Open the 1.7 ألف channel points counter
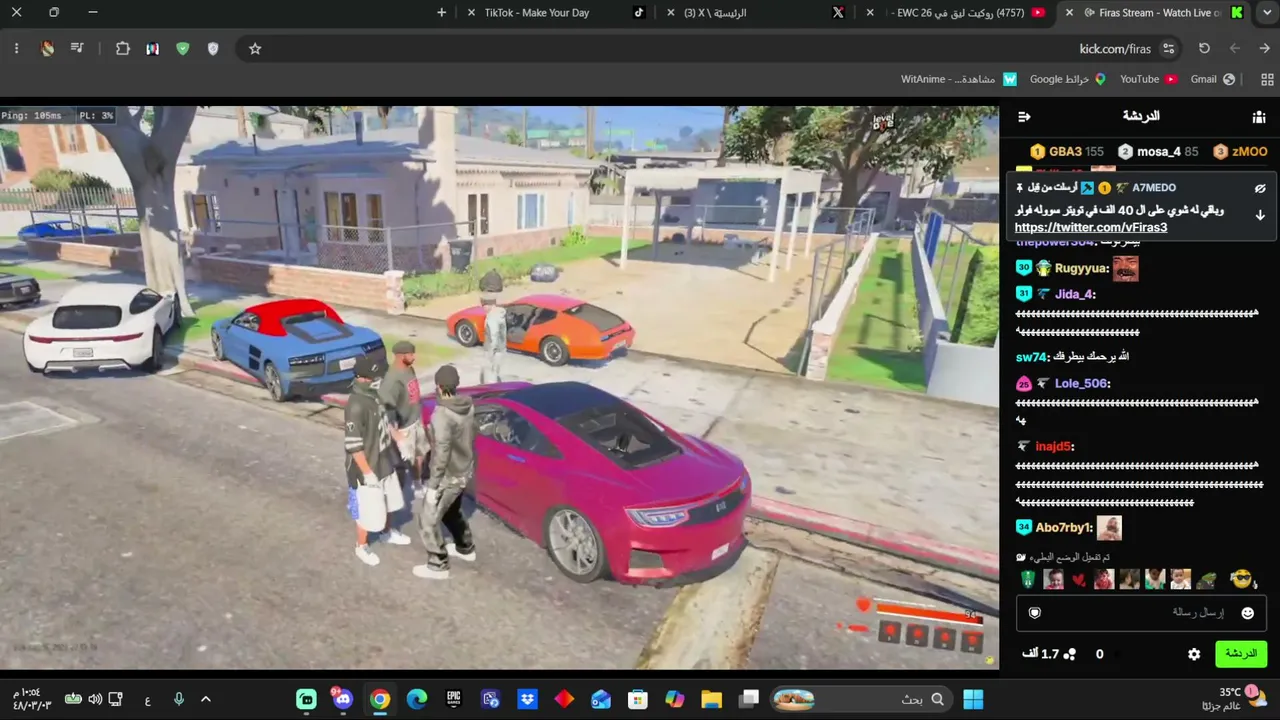 pyautogui.click(x=1048, y=654)
